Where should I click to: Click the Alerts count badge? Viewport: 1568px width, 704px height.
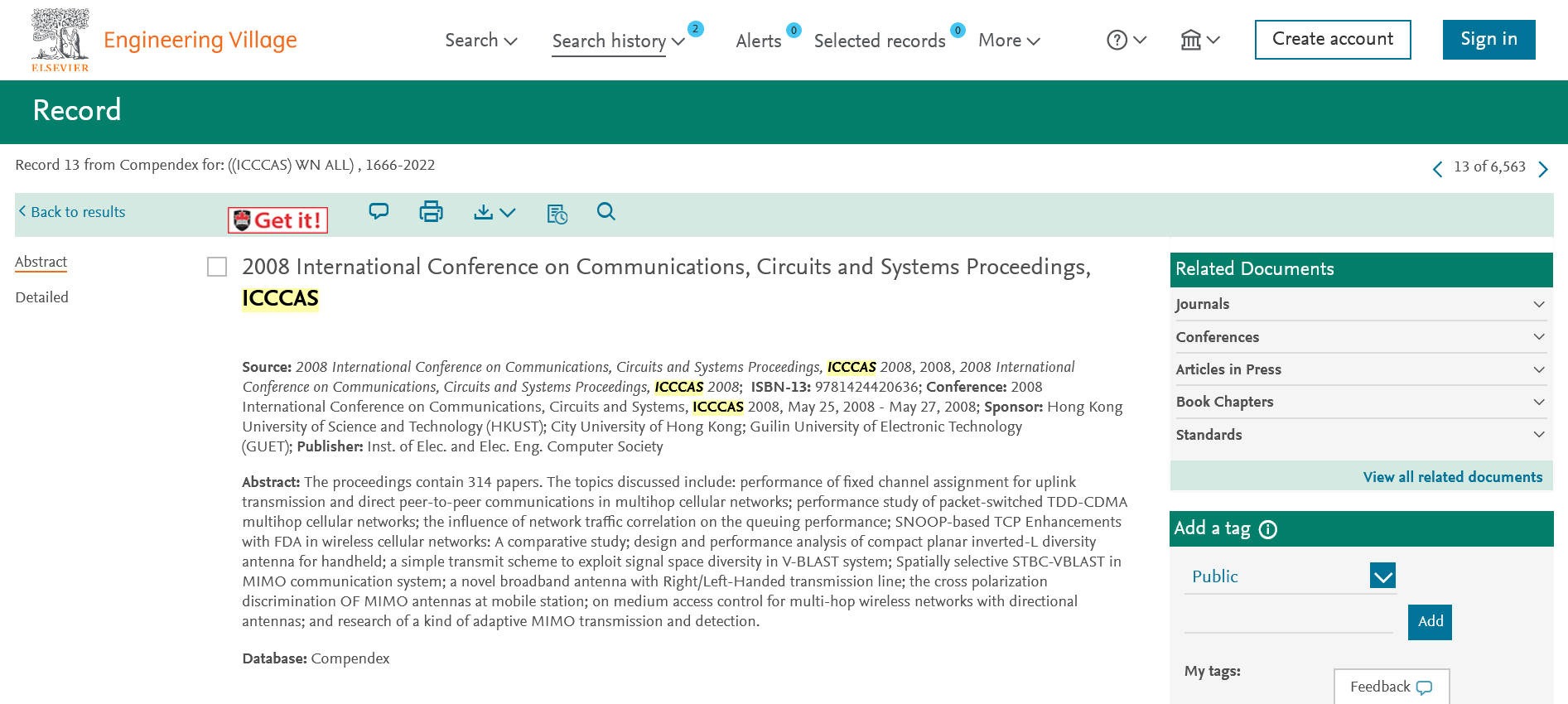tap(794, 31)
